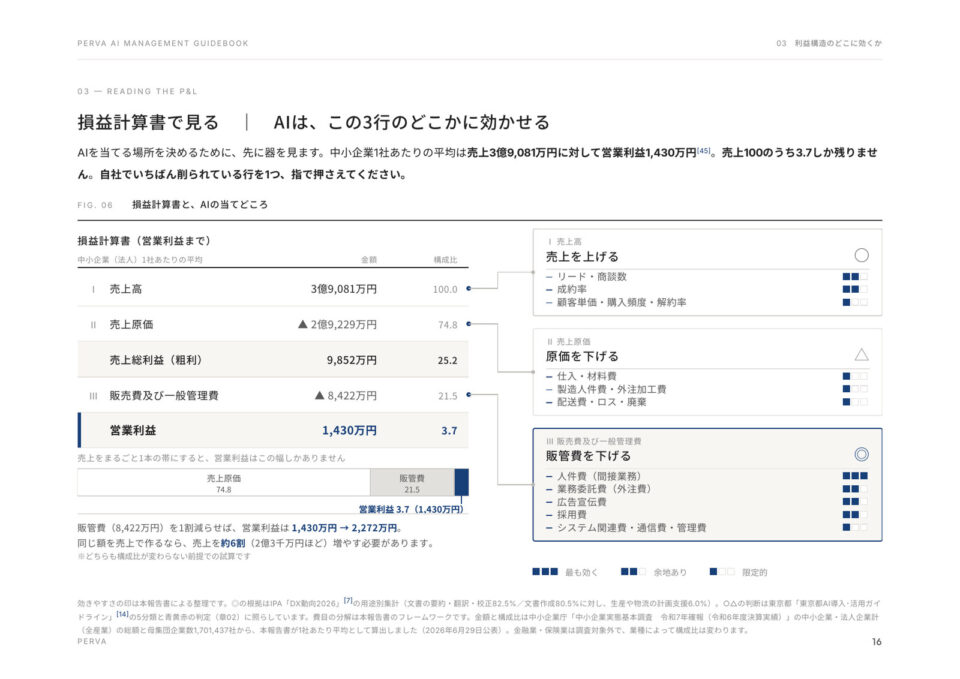Select the amount ▲2億9,229万円

(x=337, y=324)
